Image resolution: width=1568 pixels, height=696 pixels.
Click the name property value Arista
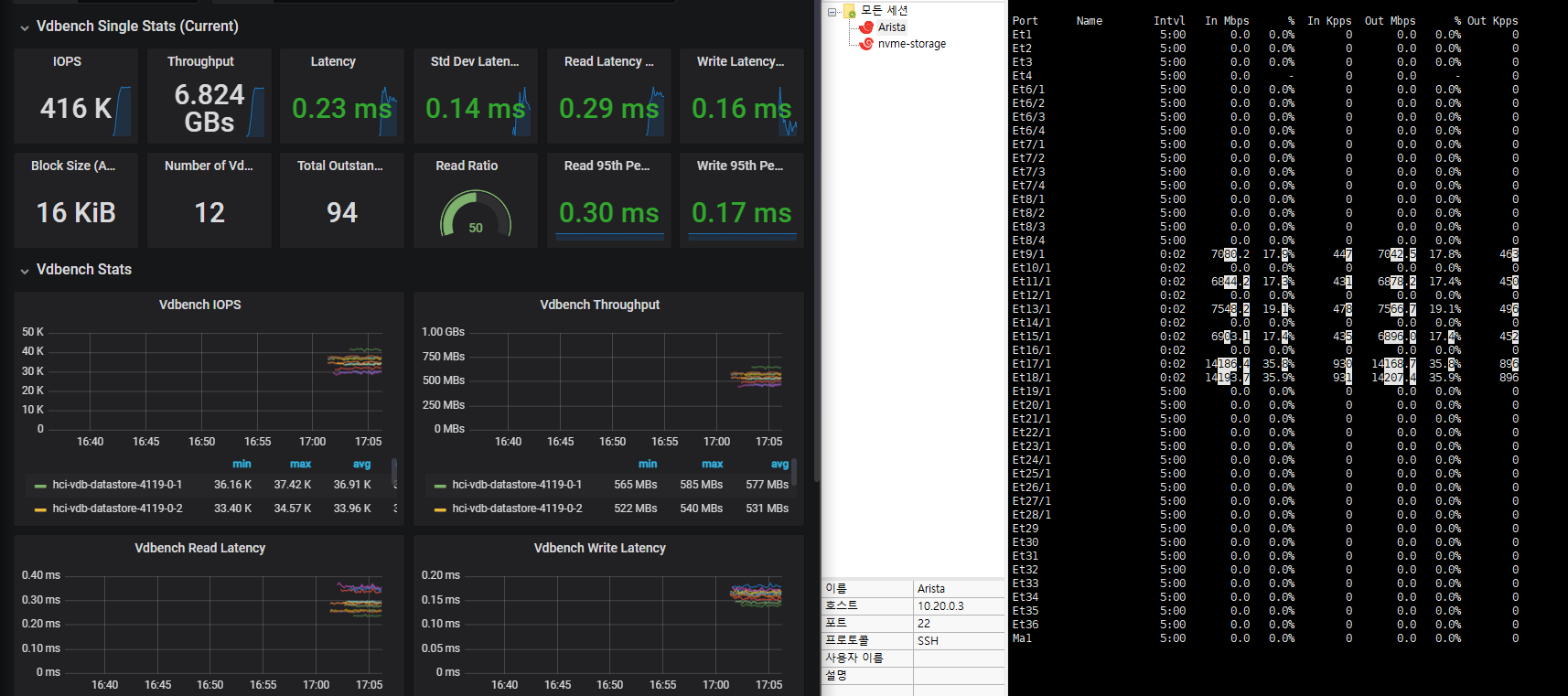pyautogui.click(x=931, y=589)
